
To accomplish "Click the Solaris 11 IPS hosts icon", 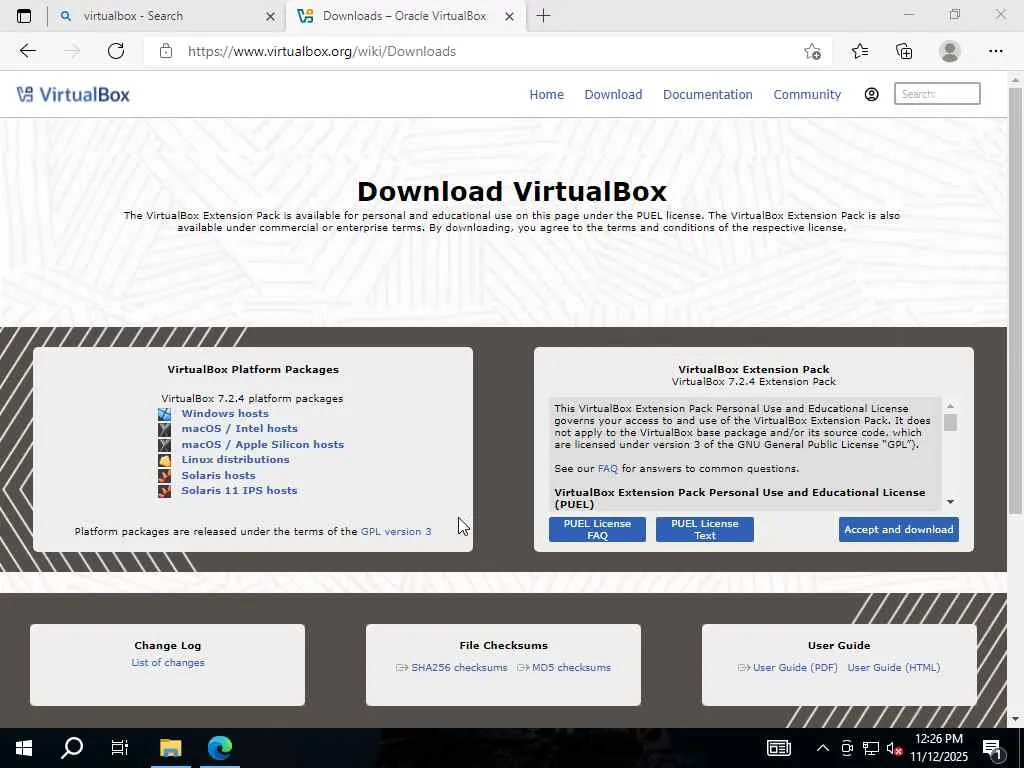I will [165, 490].
